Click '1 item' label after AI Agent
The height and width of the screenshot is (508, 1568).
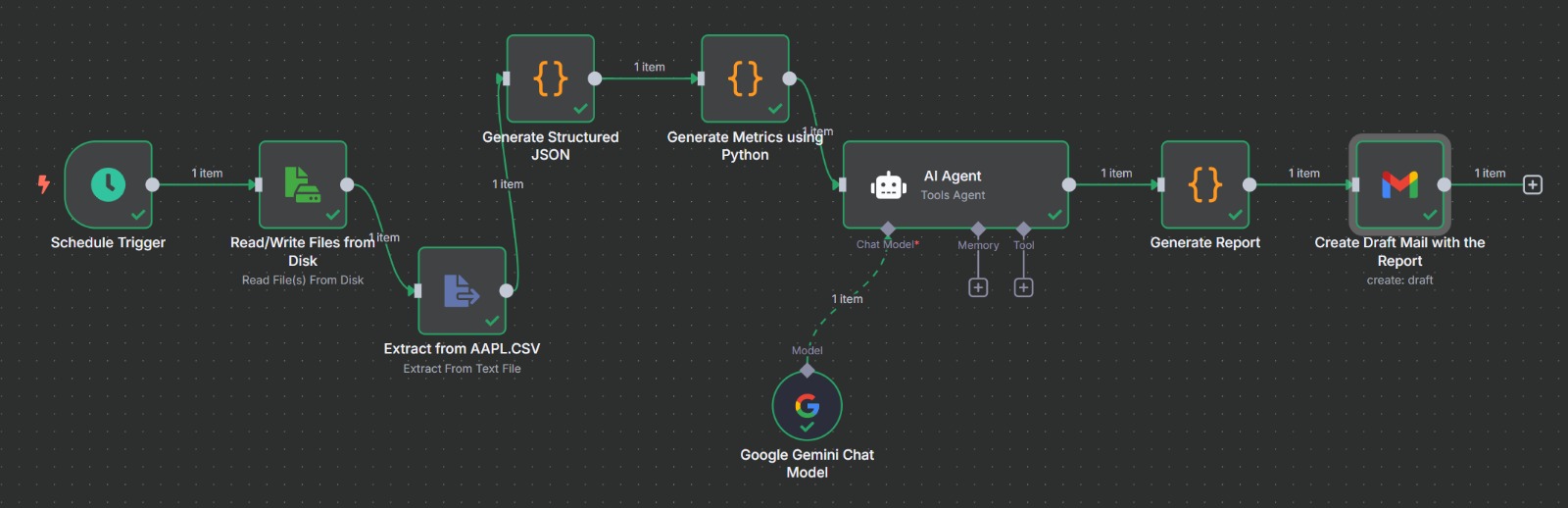[1116, 173]
